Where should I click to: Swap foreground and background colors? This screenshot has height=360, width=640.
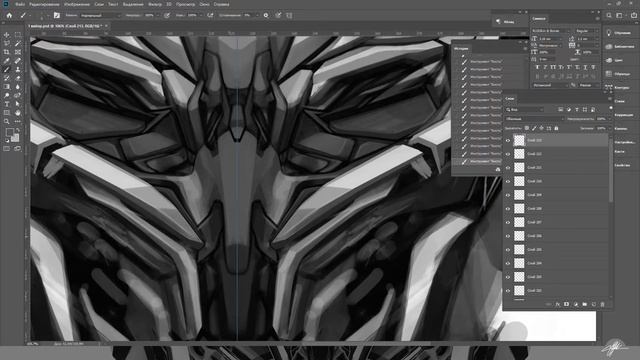point(18,130)
